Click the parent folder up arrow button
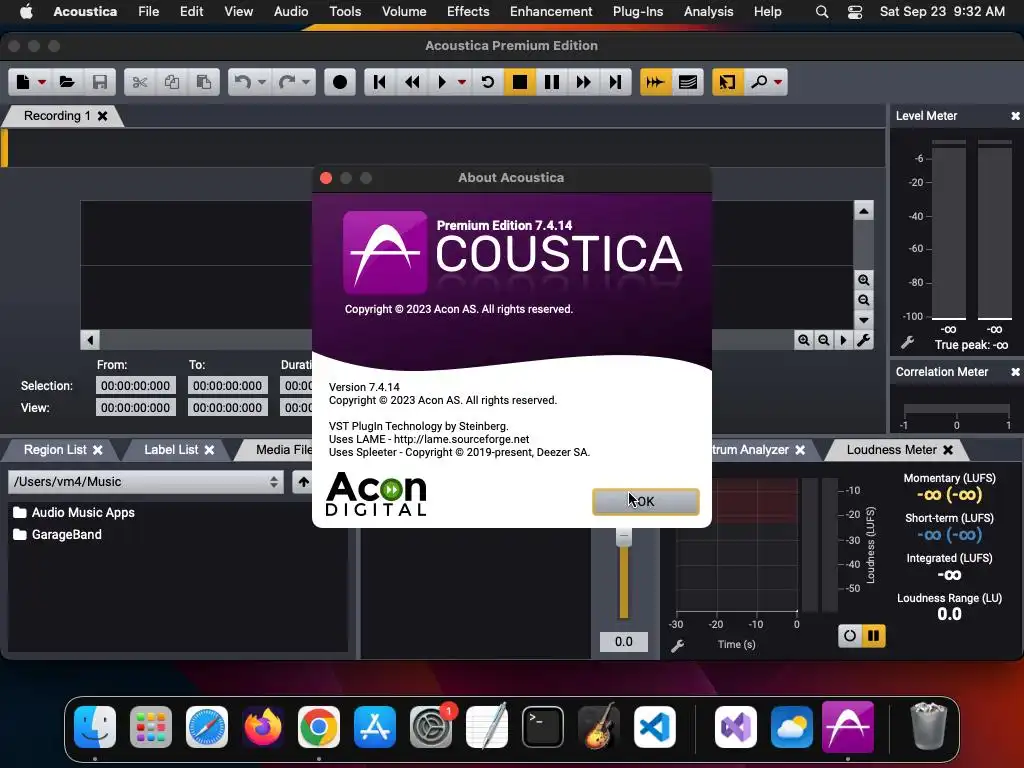The height and width of the screenshot is (768, 1024). pos(303,482)
